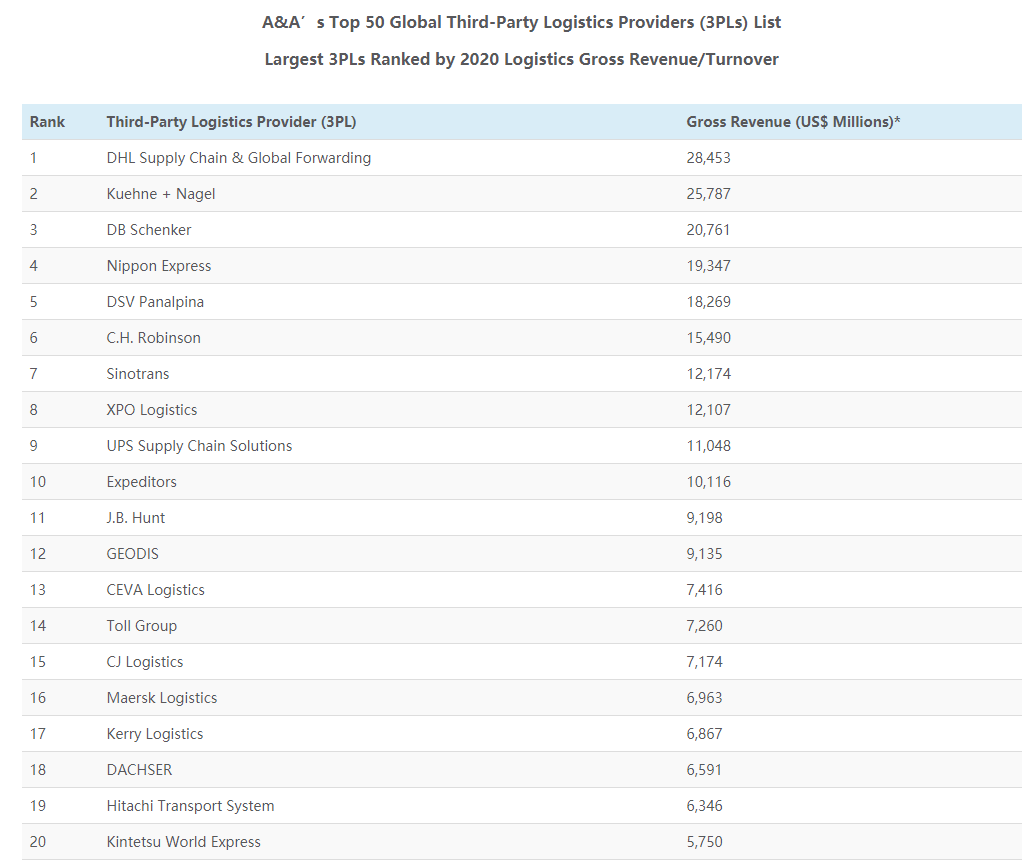Click the Third-Party Logistics Provider column header
Screen dimensions: 1029x867
pos(231,122)
